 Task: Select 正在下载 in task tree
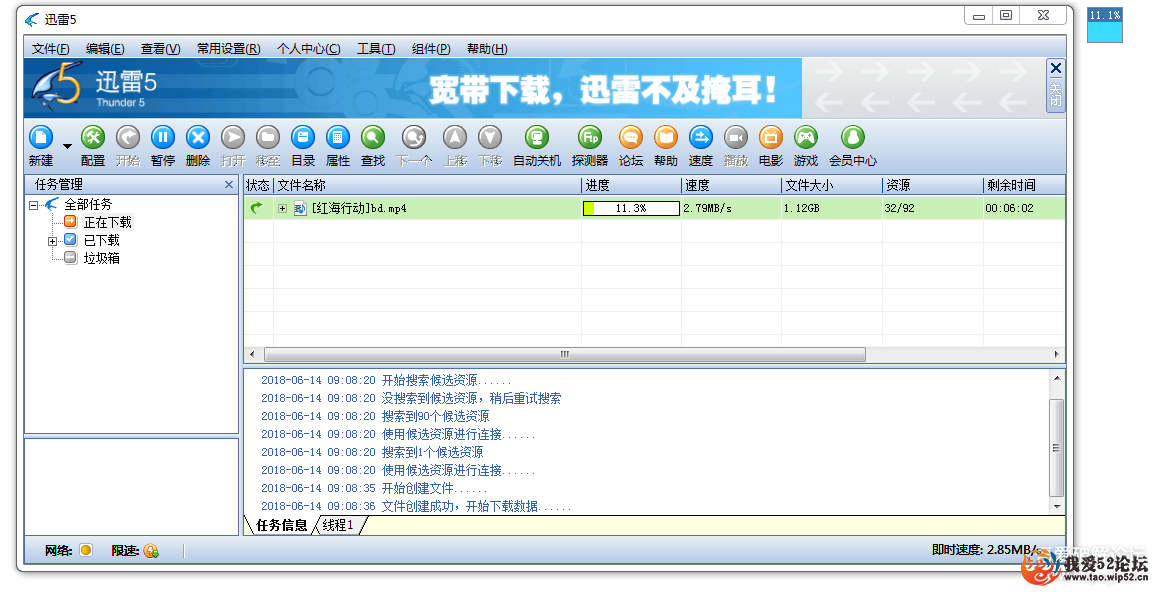point(108,222)
